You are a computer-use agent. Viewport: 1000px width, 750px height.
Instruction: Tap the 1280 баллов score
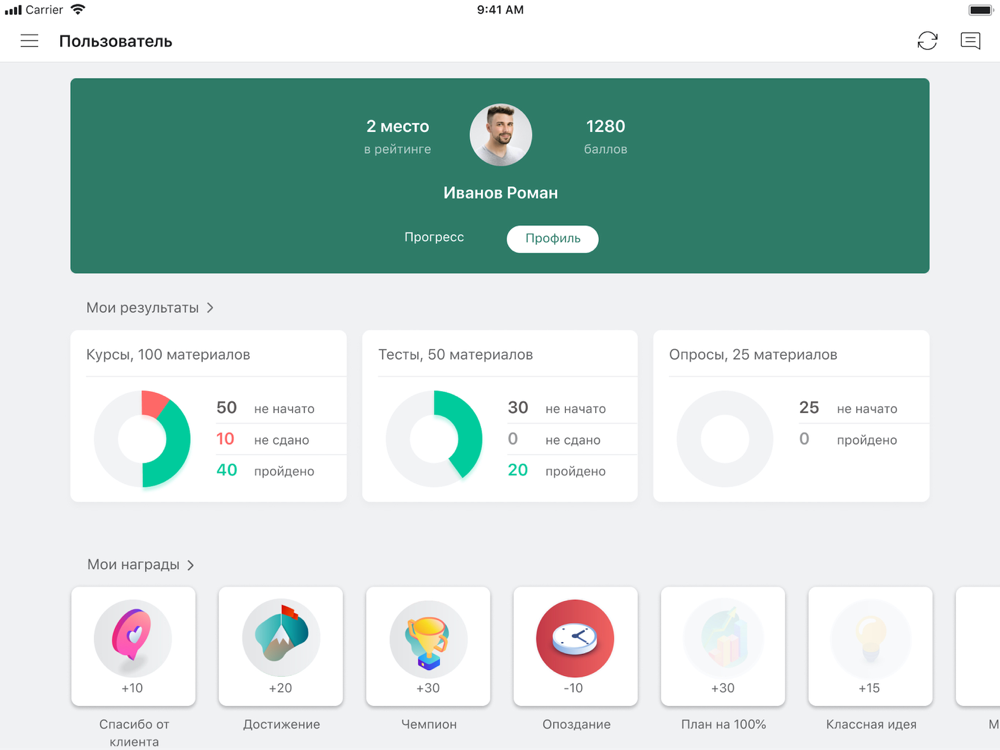(605, 136)
